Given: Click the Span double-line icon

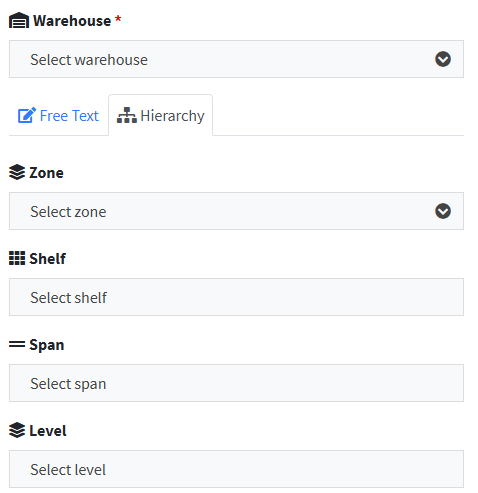Looking at the screenshot, I should coord(17,344).
